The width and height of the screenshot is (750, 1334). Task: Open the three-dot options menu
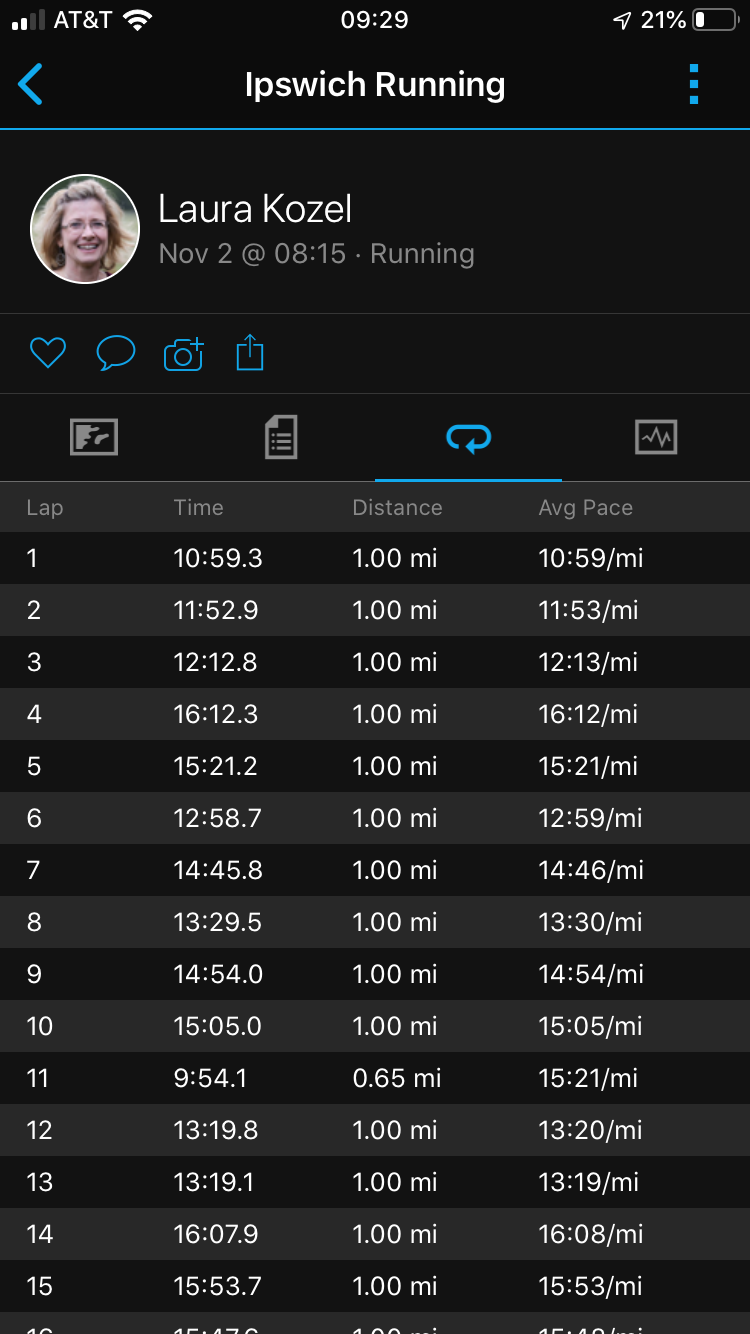click(694, 84)
